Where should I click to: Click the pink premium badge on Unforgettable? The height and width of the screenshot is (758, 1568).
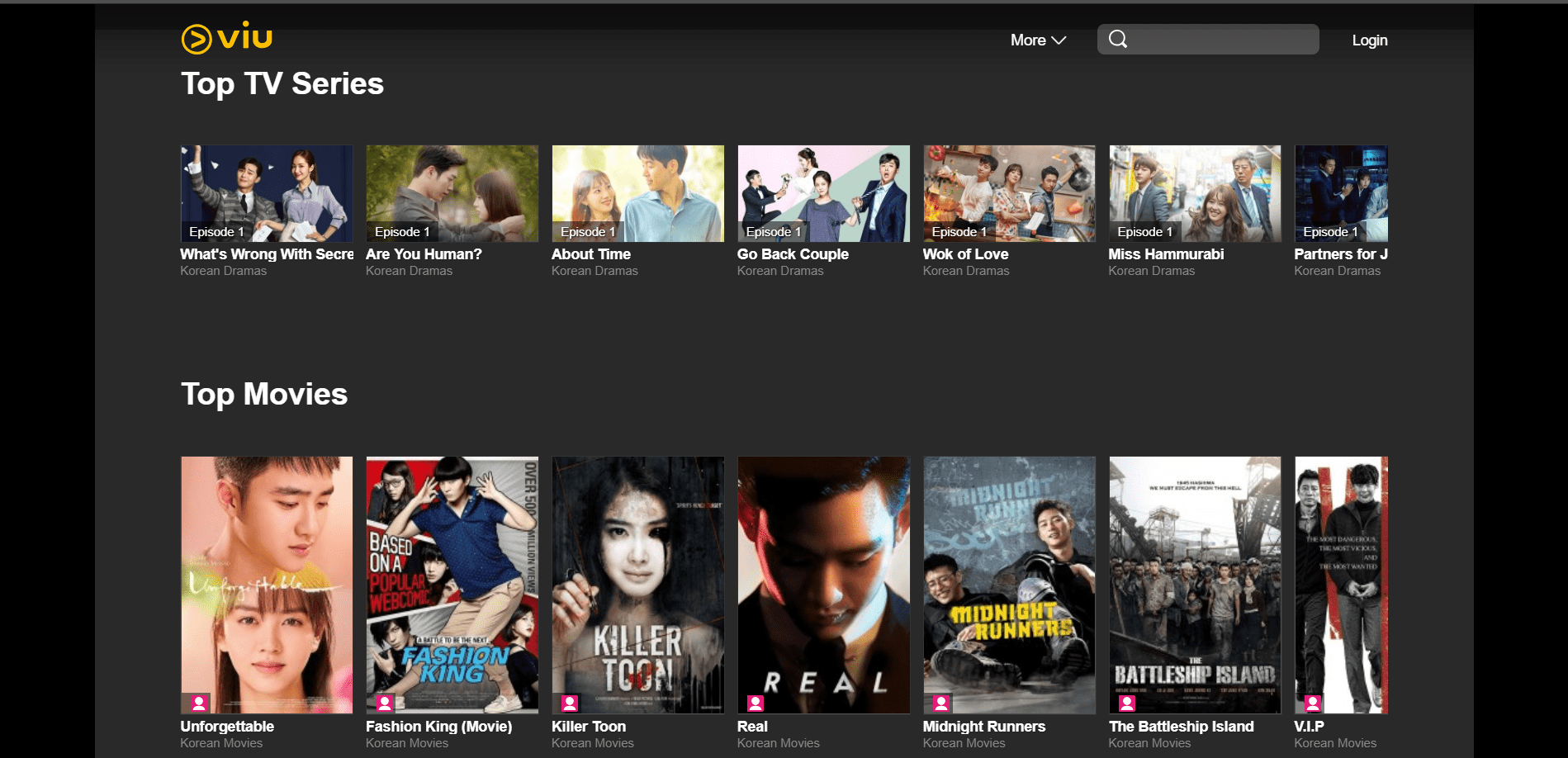[x=198, y=703]
